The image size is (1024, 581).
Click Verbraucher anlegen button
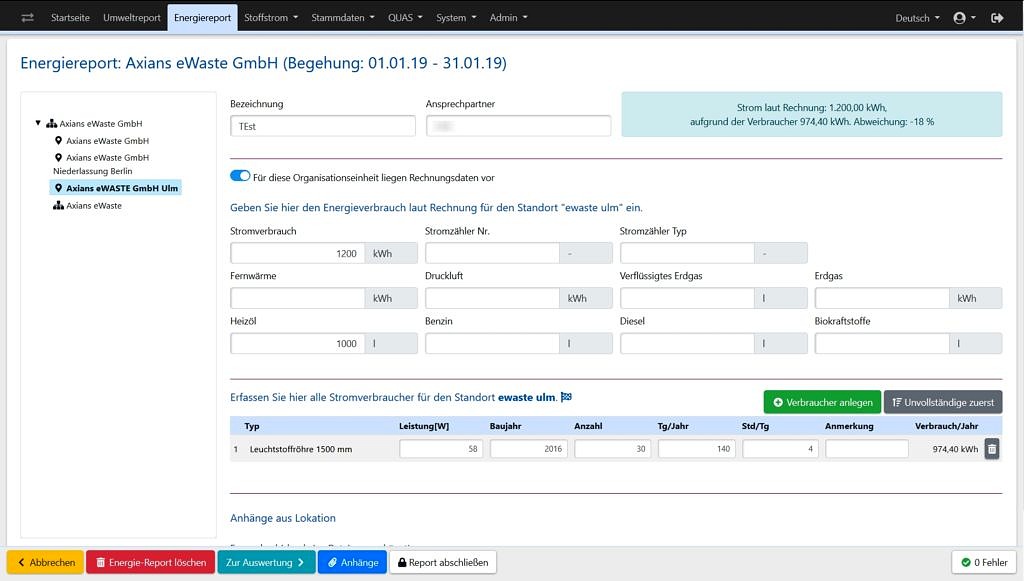822,402
